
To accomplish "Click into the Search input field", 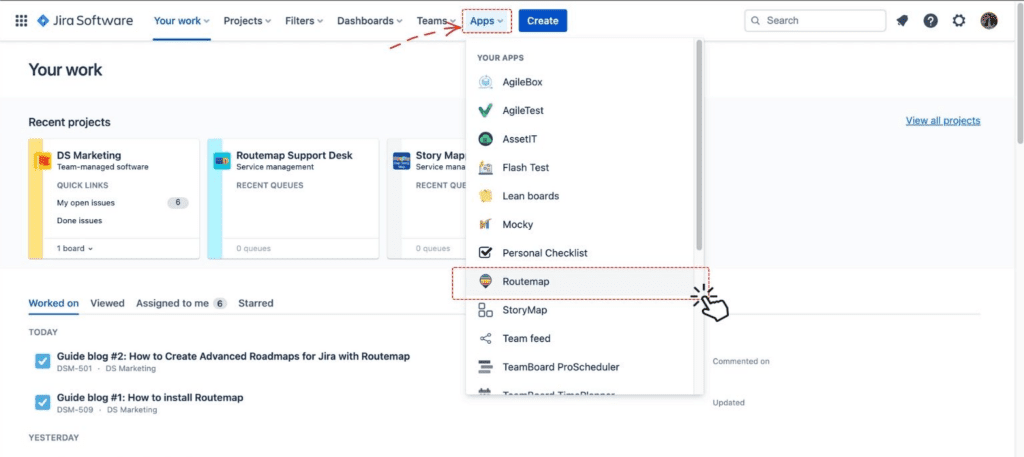I will point(815,21).
